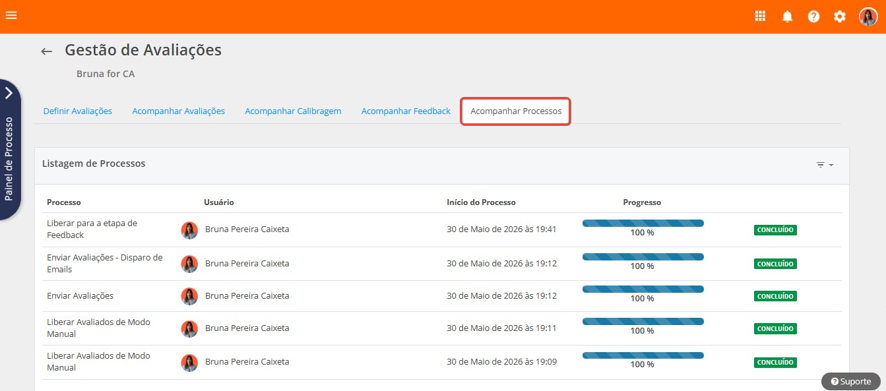Click the Suporte button
The image size is (886, 391).
point(851,381)
